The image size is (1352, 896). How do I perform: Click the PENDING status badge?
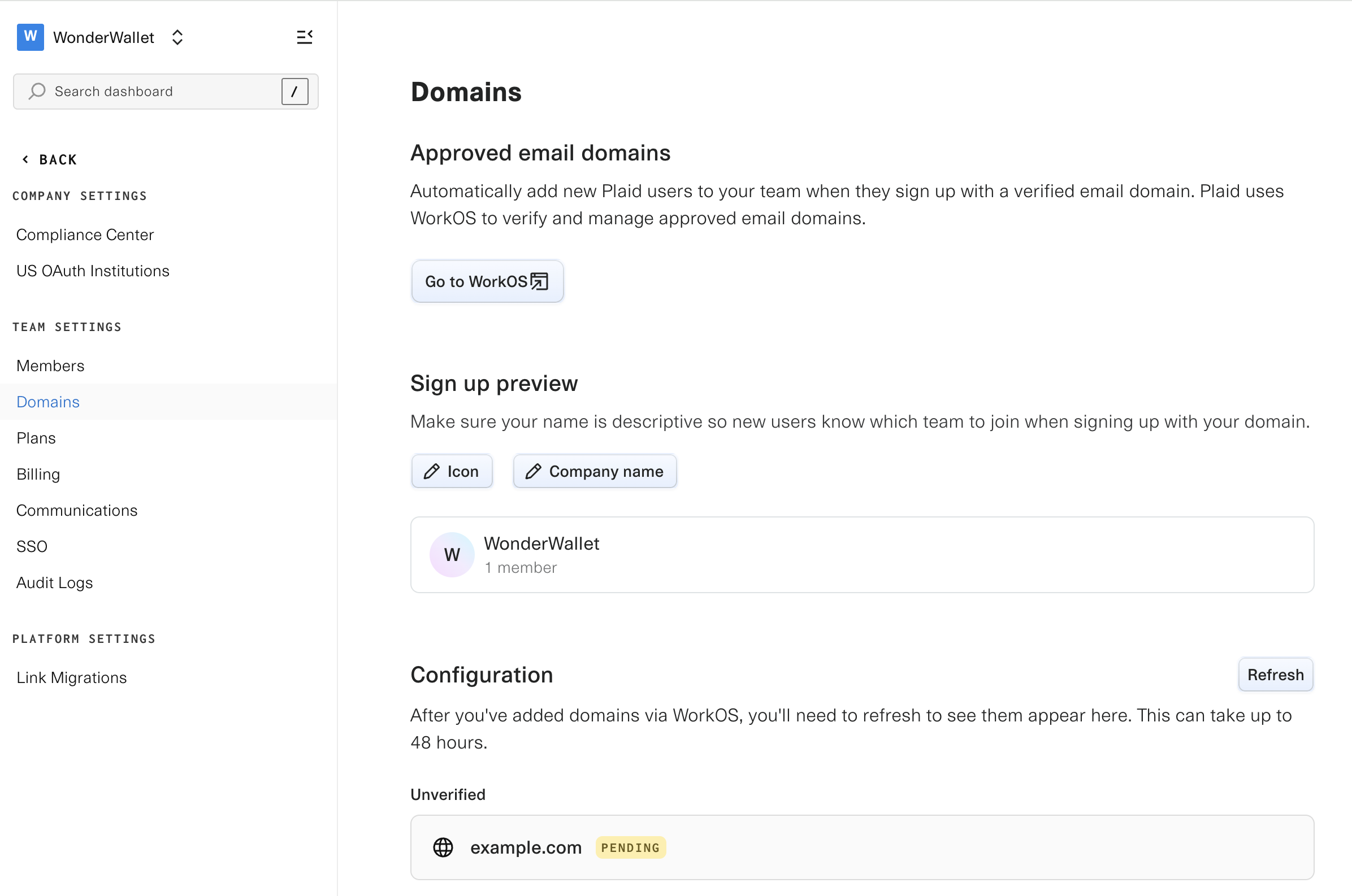[630, 847]
